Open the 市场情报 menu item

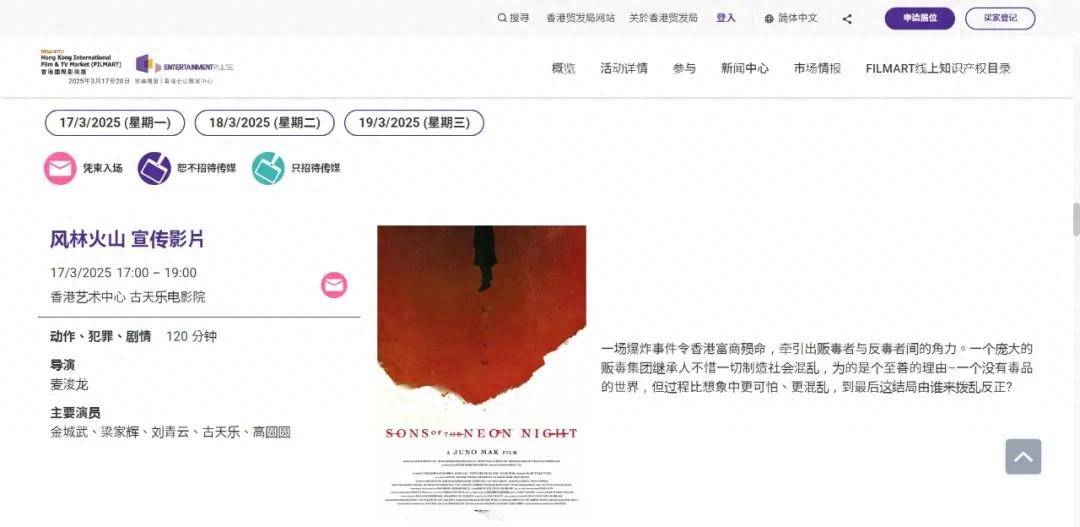tap(817, 68)
